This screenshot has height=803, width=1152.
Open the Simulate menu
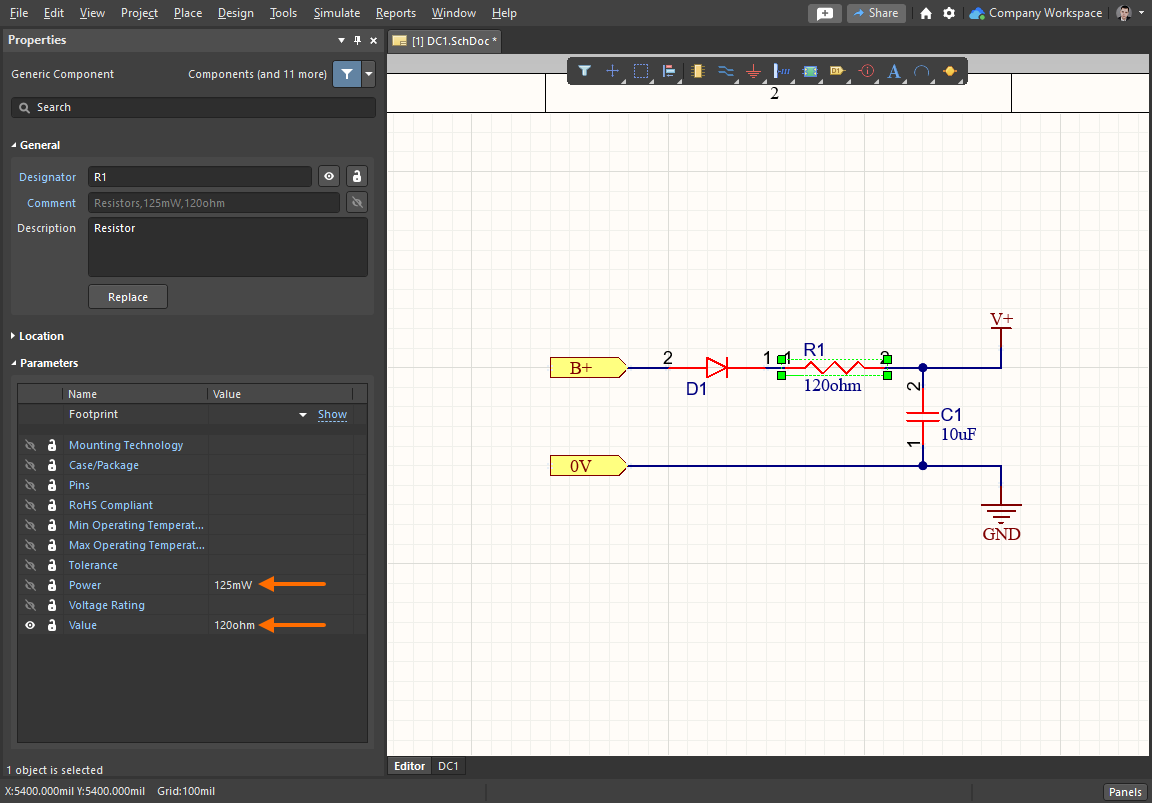pyautogui.click(x=337, y=13)
